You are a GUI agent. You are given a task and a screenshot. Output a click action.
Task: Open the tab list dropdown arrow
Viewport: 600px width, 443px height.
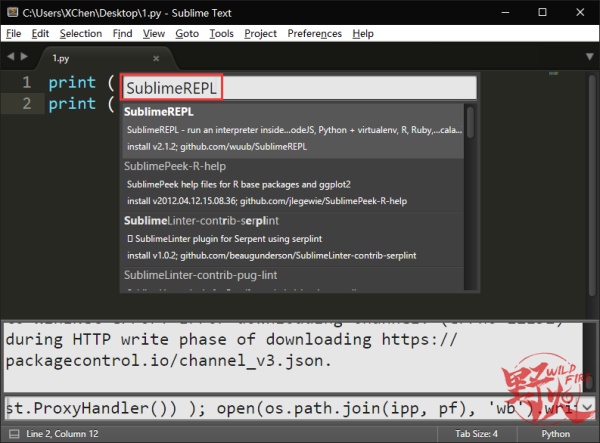[x=589, y=57]
